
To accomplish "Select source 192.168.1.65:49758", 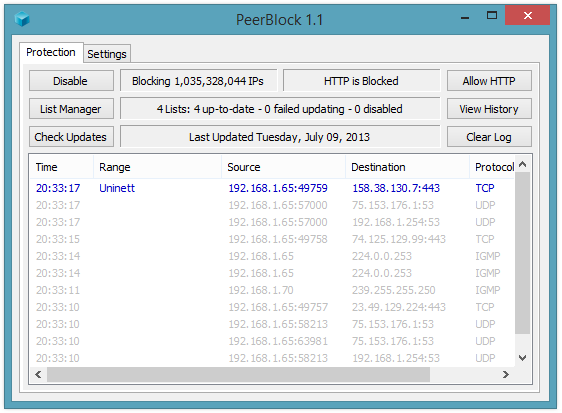I will point(278,239).
